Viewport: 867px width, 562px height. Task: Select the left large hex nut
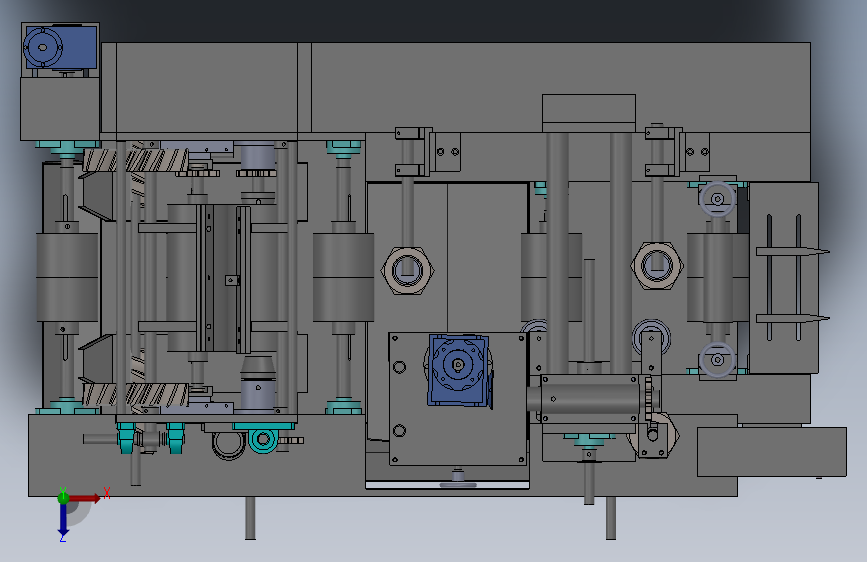tap(408, 270)
